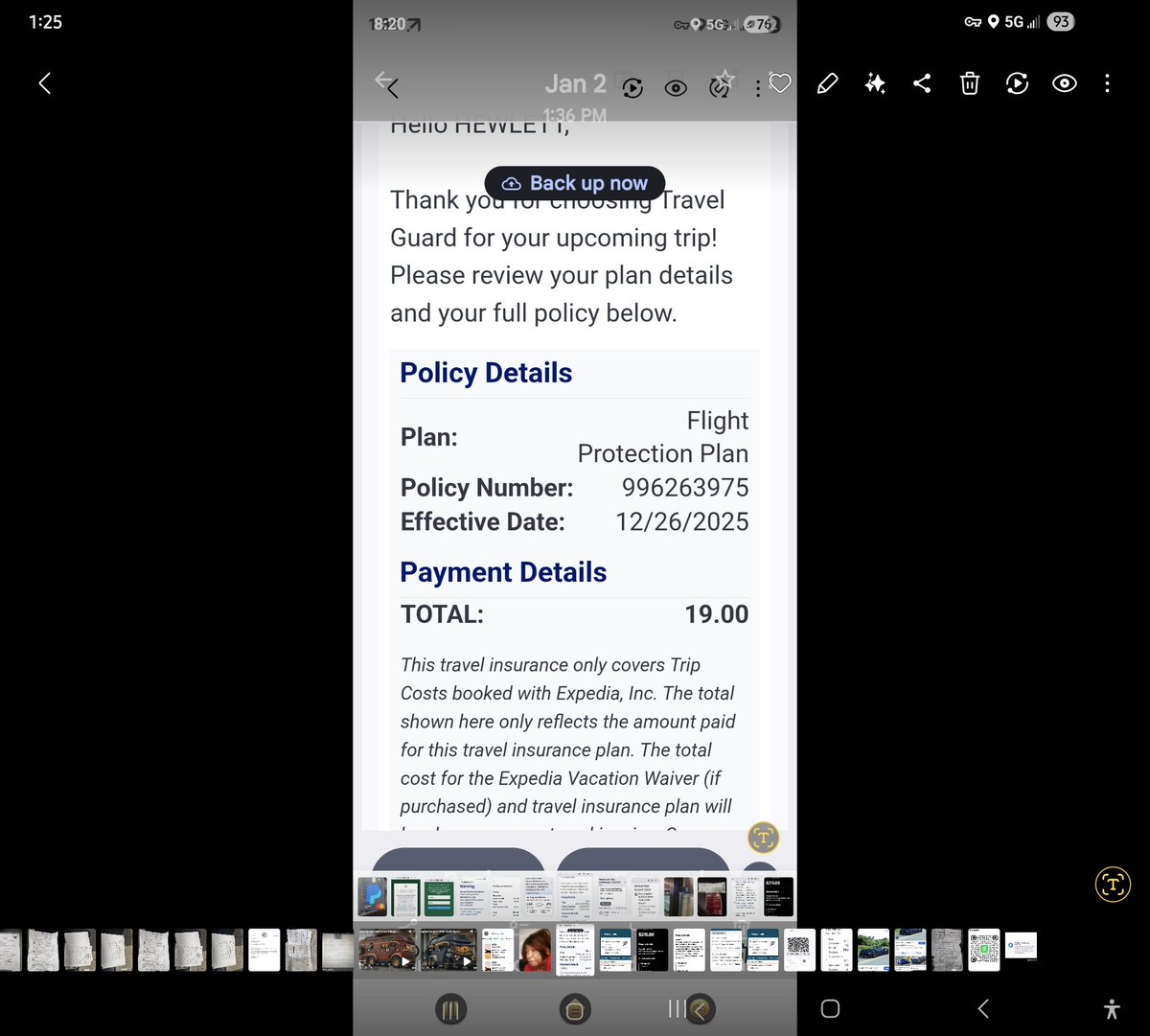This screenshot has height=1036, width=1150.
Task: Go back using the gallery's top-left arrow
Action: coord(44,83)
